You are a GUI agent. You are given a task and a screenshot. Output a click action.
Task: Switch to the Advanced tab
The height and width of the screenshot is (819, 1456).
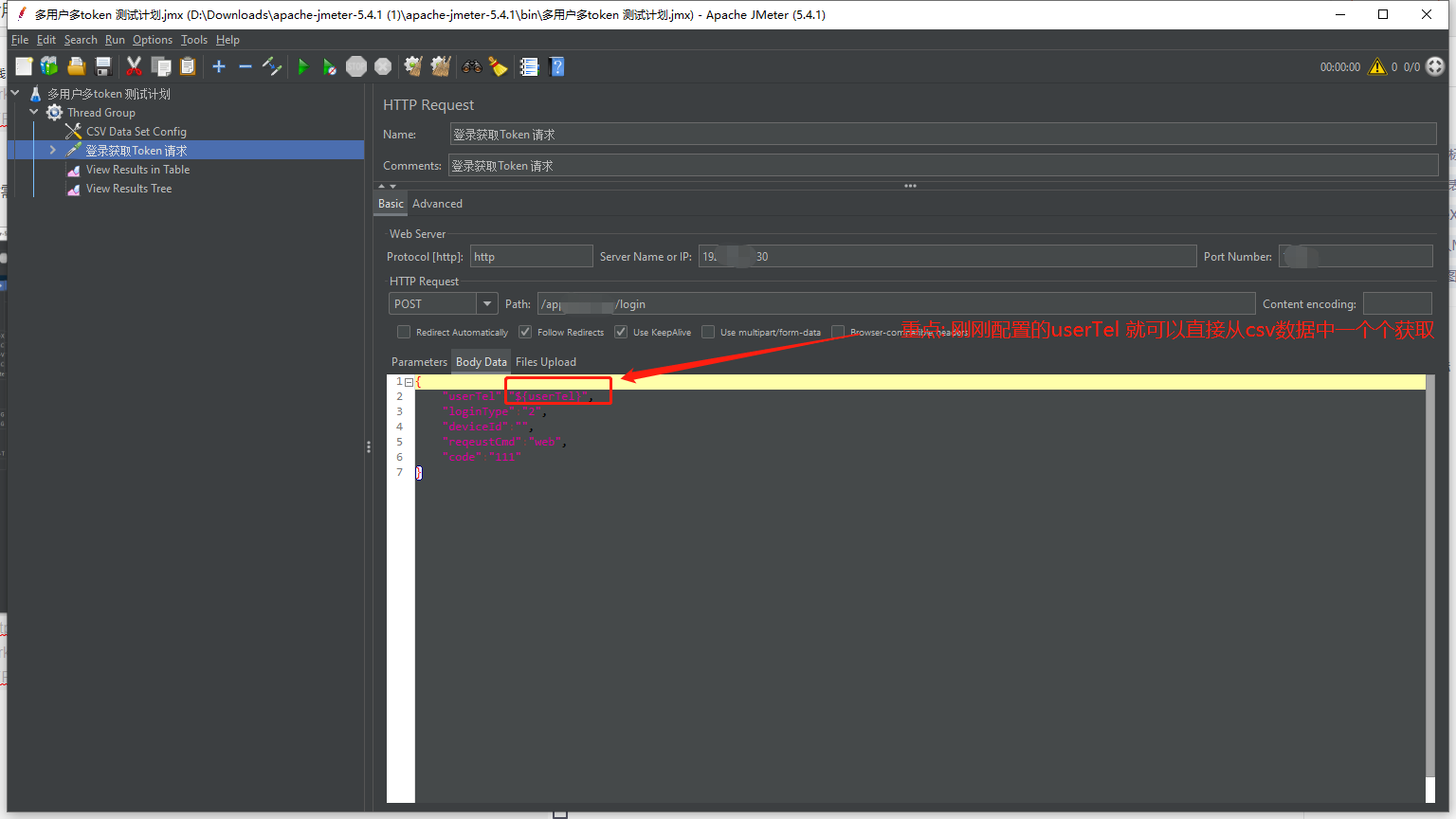click(x=437, y=204)
